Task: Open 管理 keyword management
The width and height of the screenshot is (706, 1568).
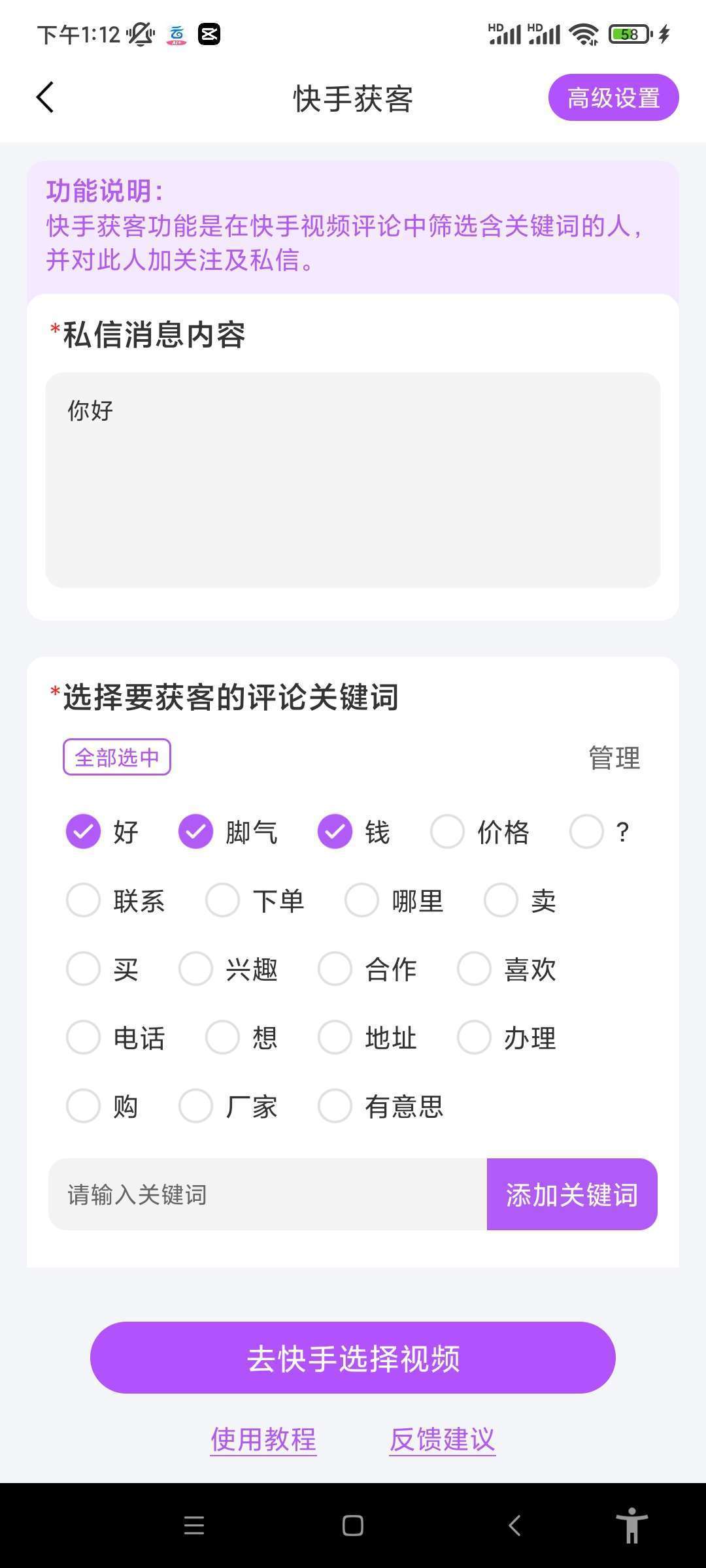Action: pos(614,758)
